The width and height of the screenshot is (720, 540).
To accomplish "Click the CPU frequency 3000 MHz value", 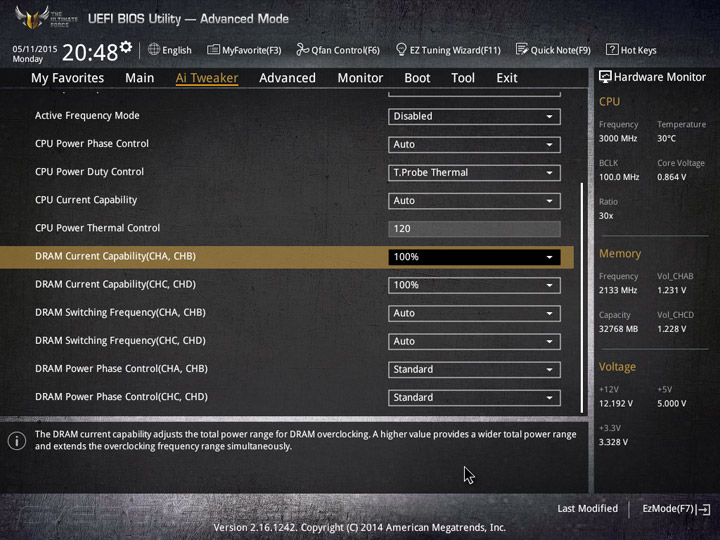I will (618, 139).
